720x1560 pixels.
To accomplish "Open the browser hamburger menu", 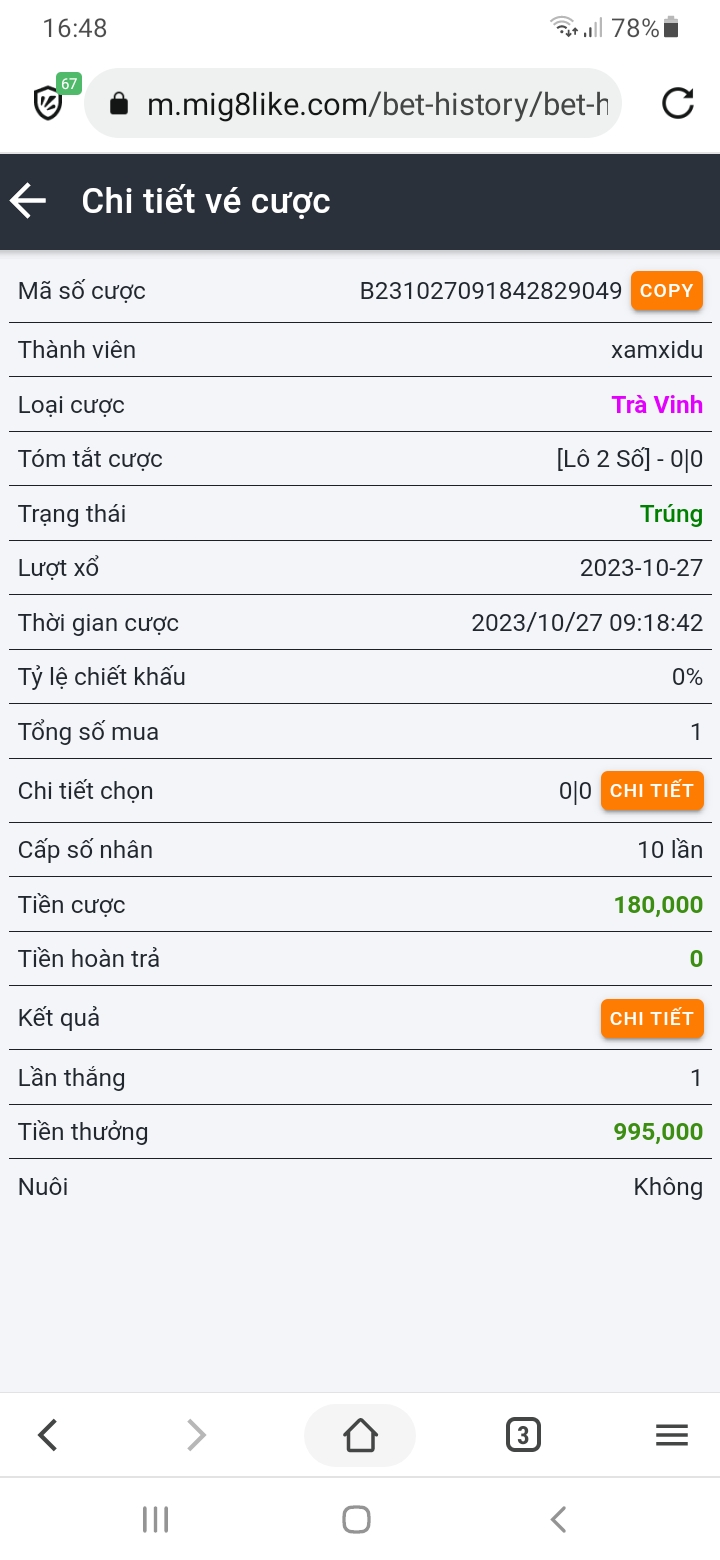I will [x=672, y=1436].
